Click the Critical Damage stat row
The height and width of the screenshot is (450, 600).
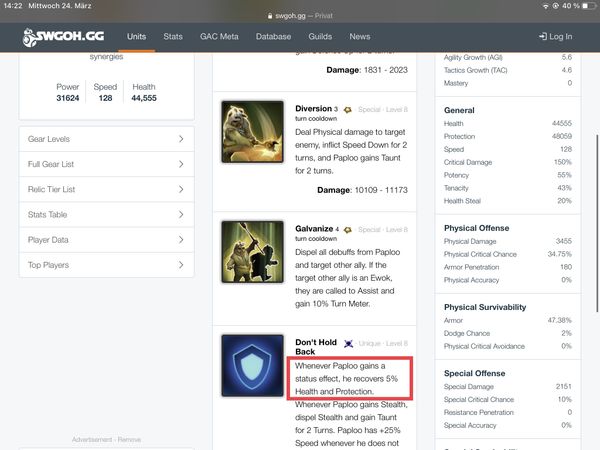click(x=508, y=162)
